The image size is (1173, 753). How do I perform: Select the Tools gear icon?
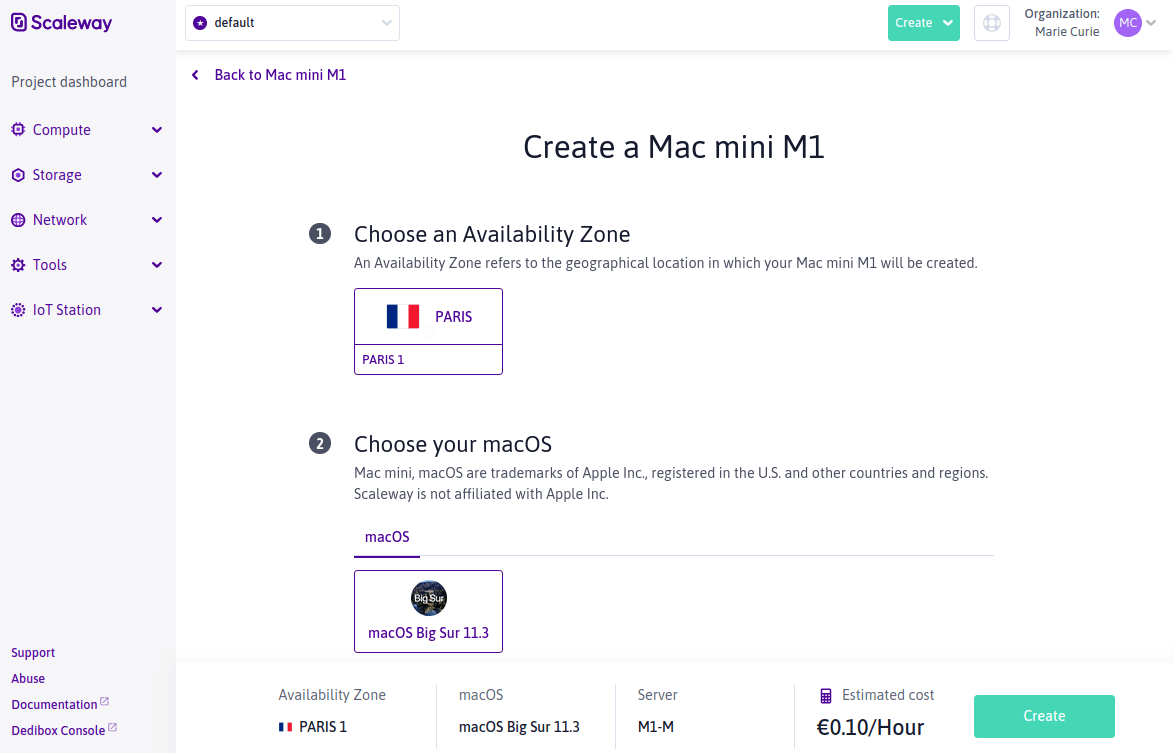17,264
